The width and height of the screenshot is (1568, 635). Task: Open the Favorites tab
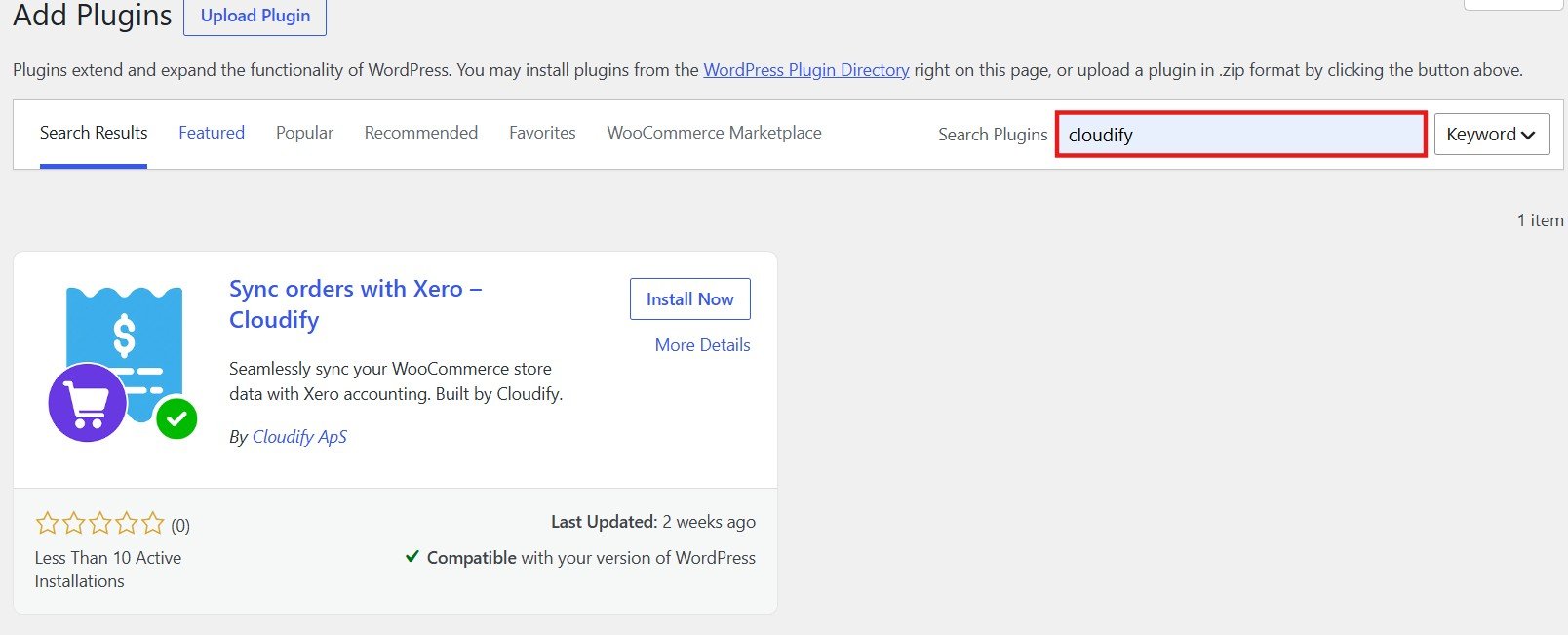(x=542, y=133)
